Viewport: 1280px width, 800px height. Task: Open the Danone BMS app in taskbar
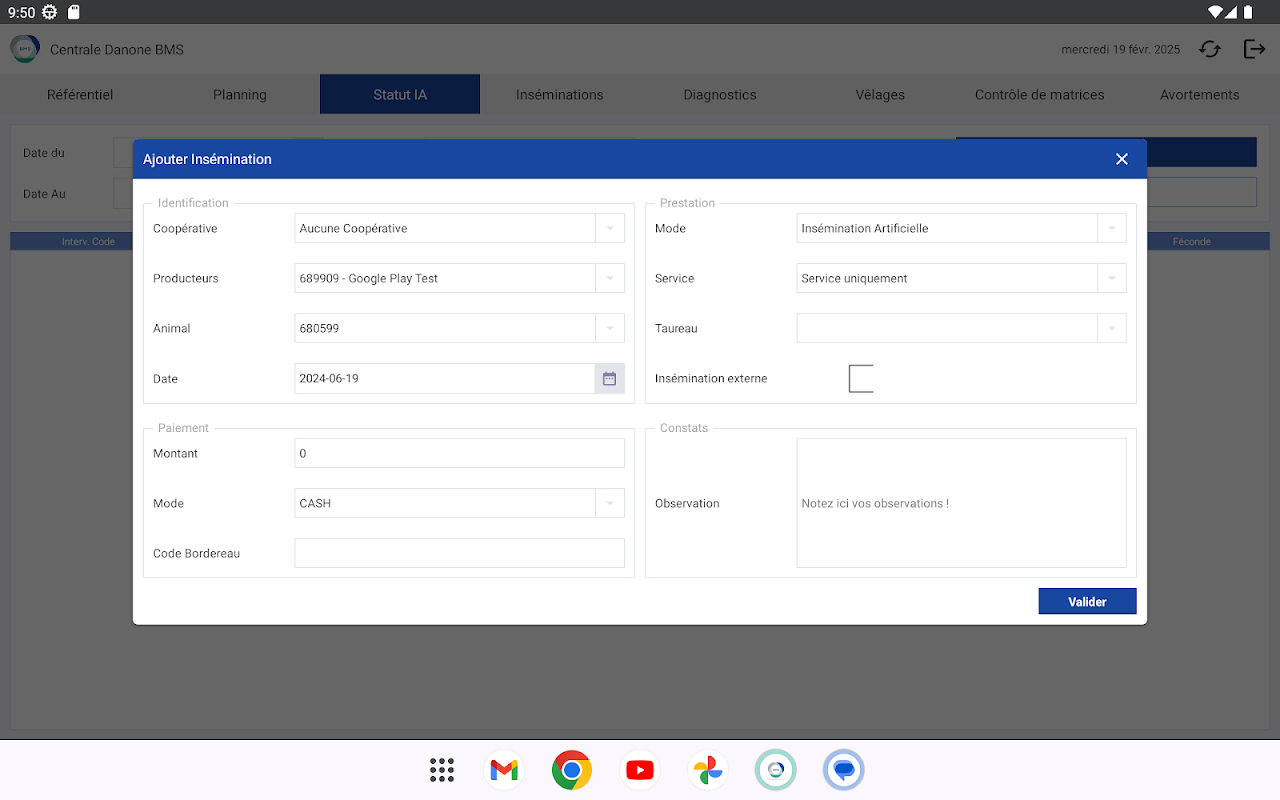[776, 770]
